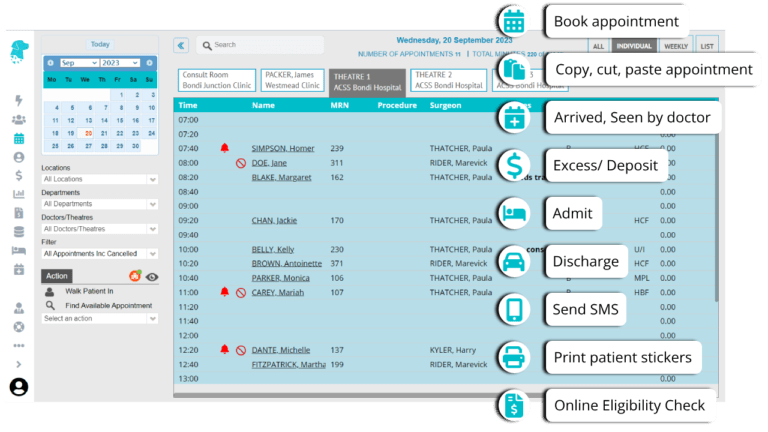Image resolution: width=768 pixels, height=432 pixels.
Task: Switch to Consult Room Bondi Junction tab
Action: (x=216, y=80)
